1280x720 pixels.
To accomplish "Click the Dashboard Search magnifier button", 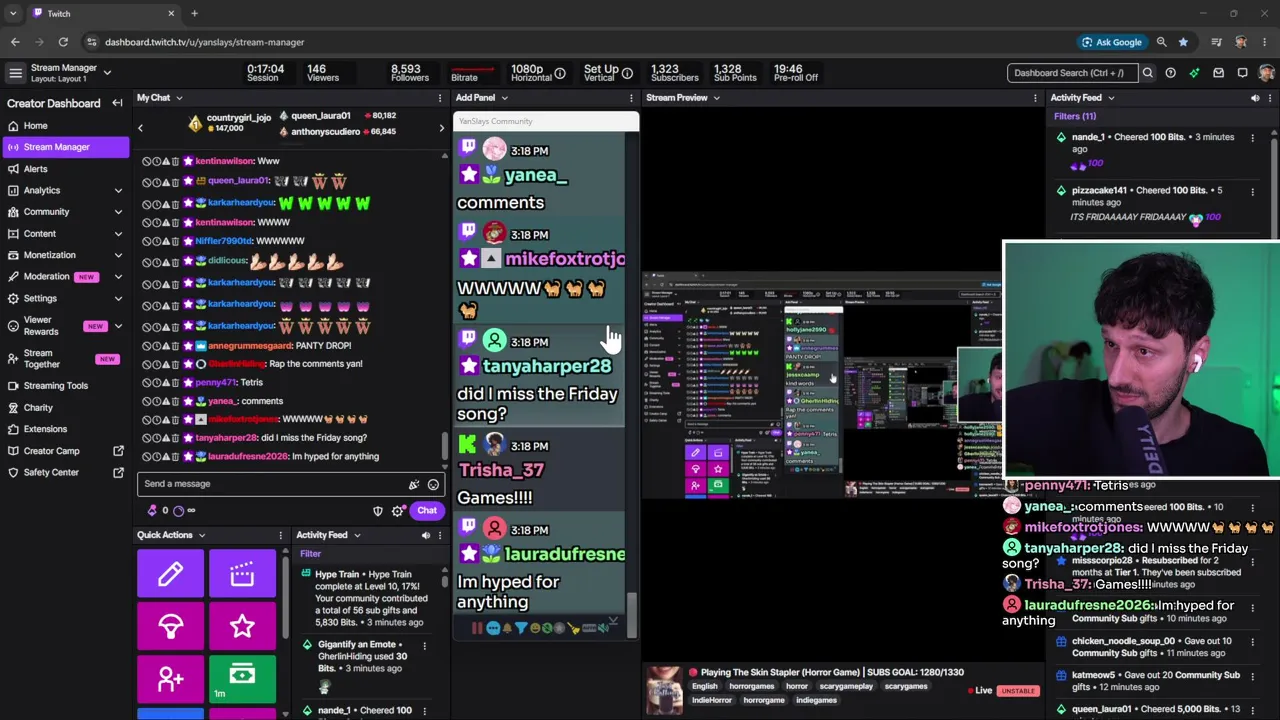I will click(1148, 73).
